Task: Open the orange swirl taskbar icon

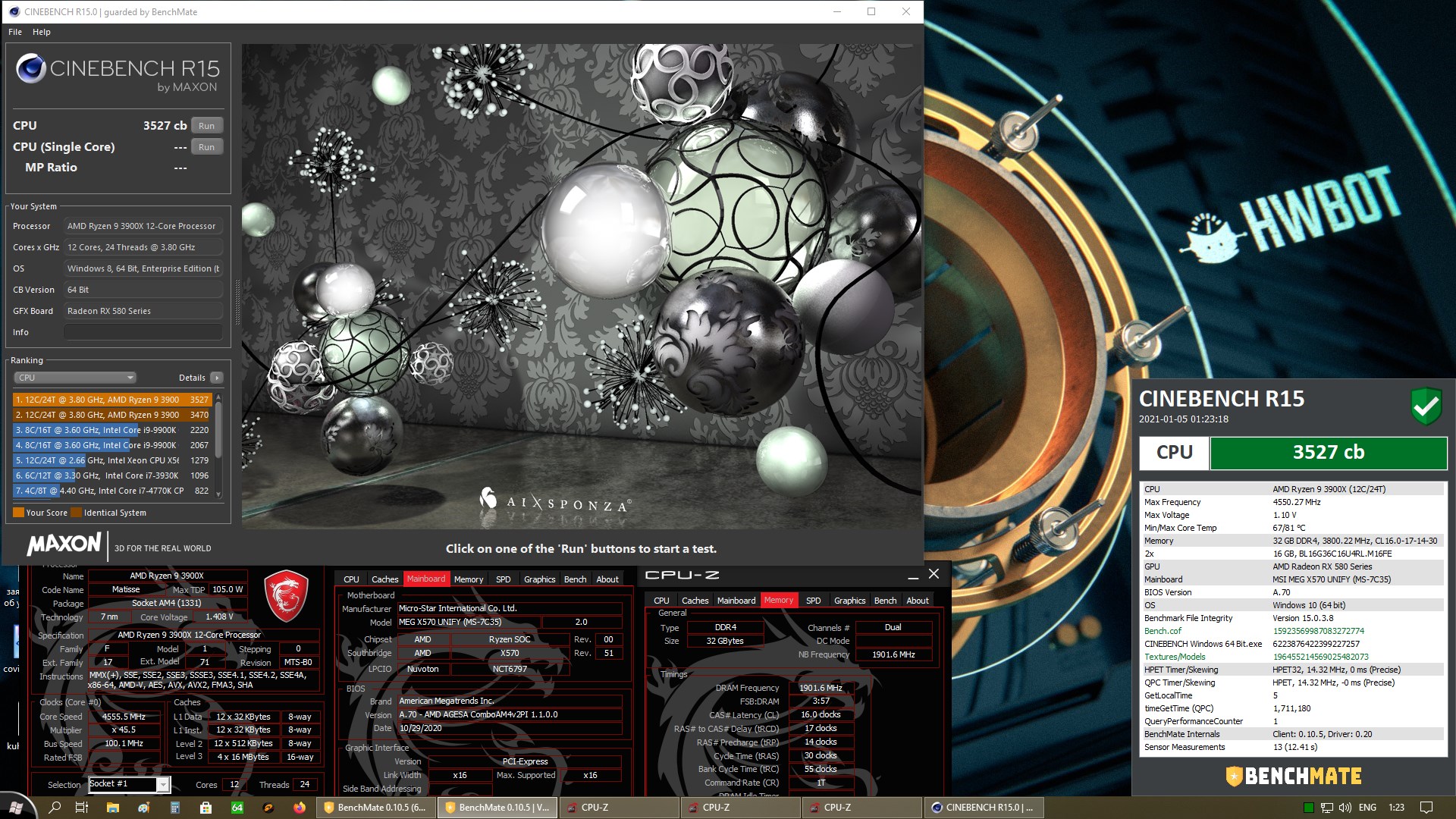Action: (268, 808)
